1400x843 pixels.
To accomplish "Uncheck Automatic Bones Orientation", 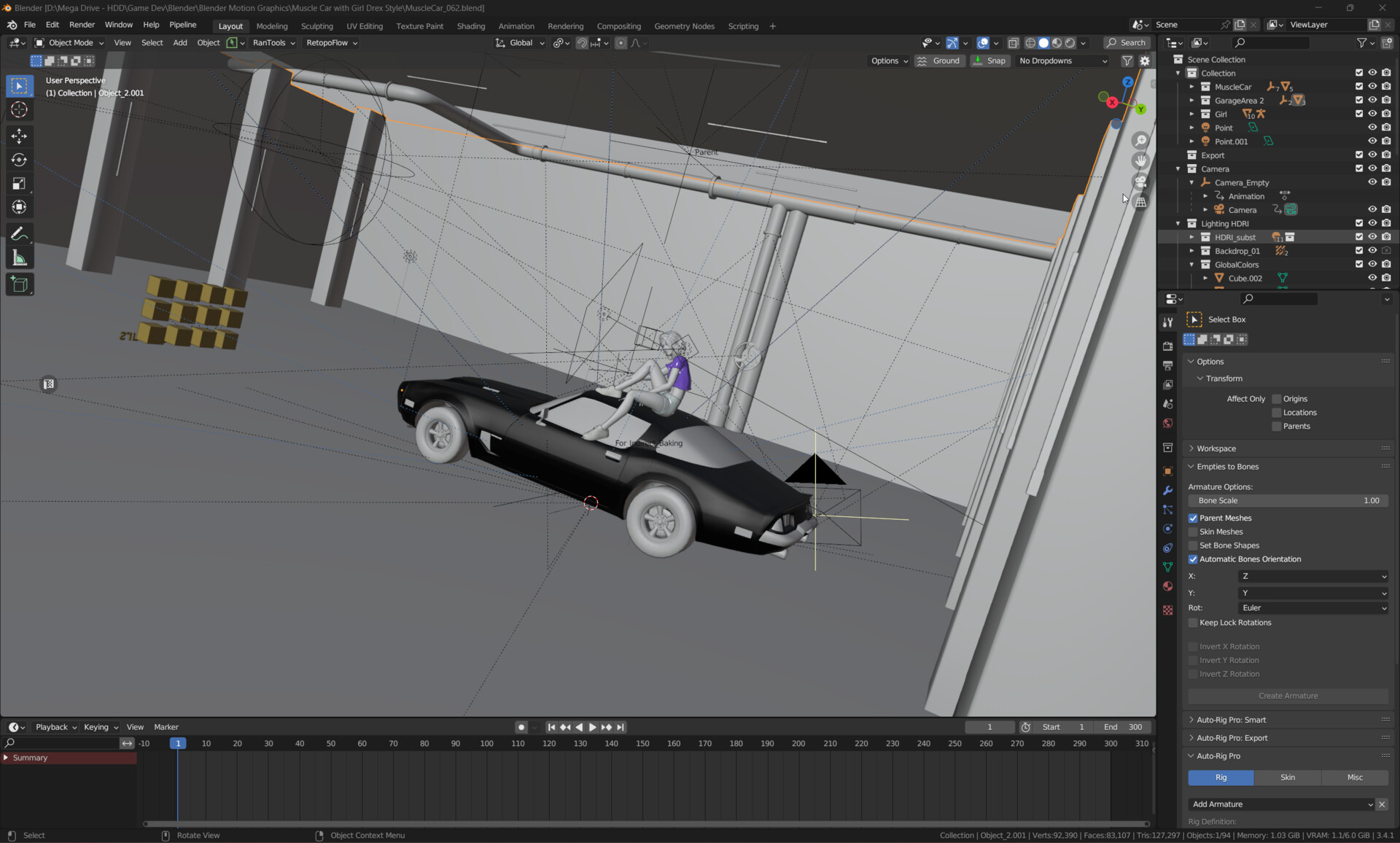I will [x=1194, y=559].
